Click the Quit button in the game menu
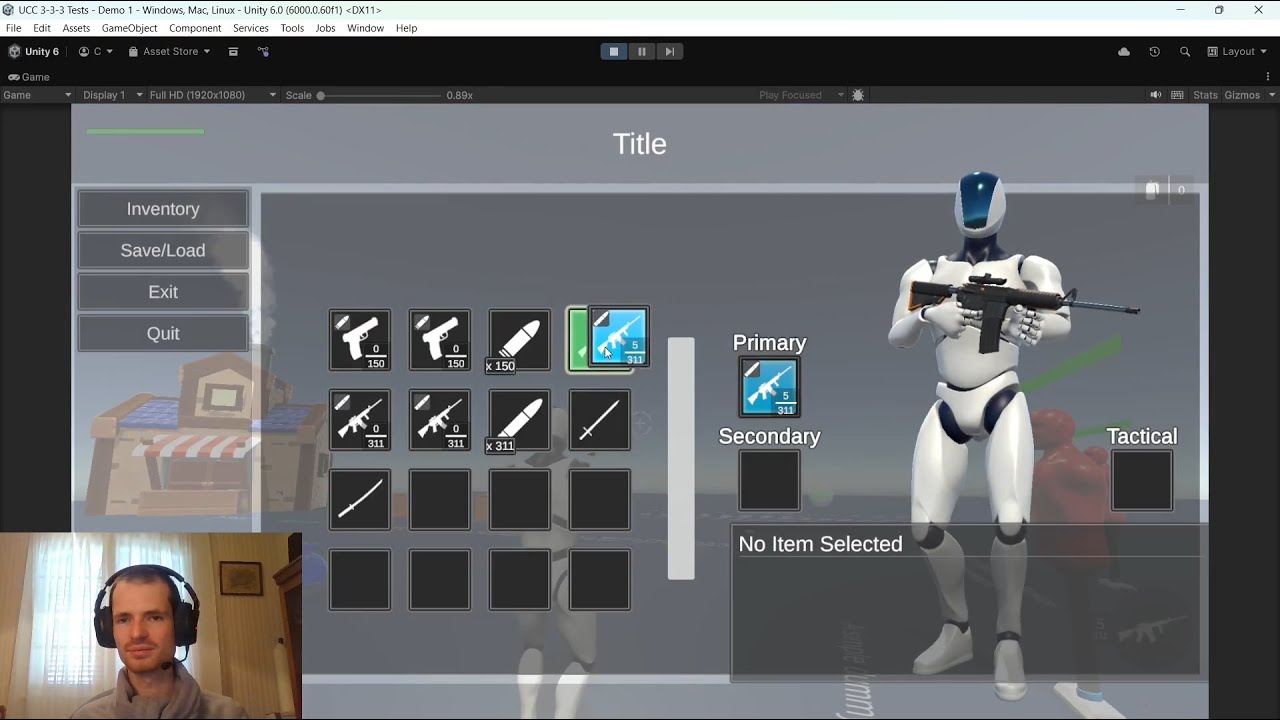 click(163, 333)
